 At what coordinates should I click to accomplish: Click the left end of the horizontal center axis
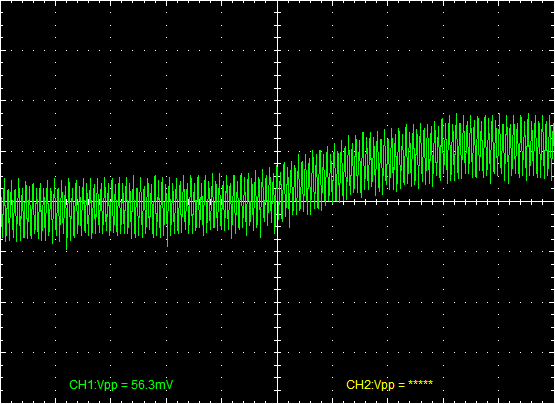coord(2,201)
